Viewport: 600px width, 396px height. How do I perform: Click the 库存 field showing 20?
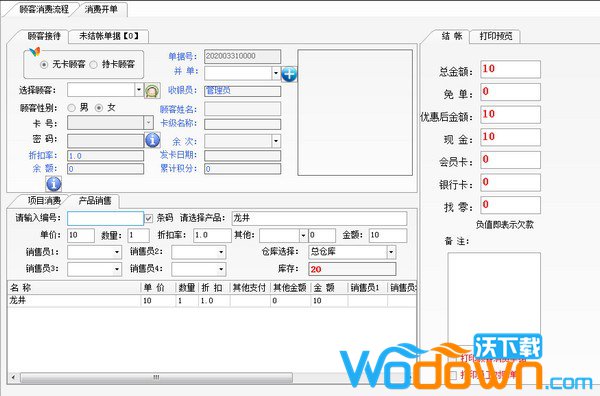352,269
